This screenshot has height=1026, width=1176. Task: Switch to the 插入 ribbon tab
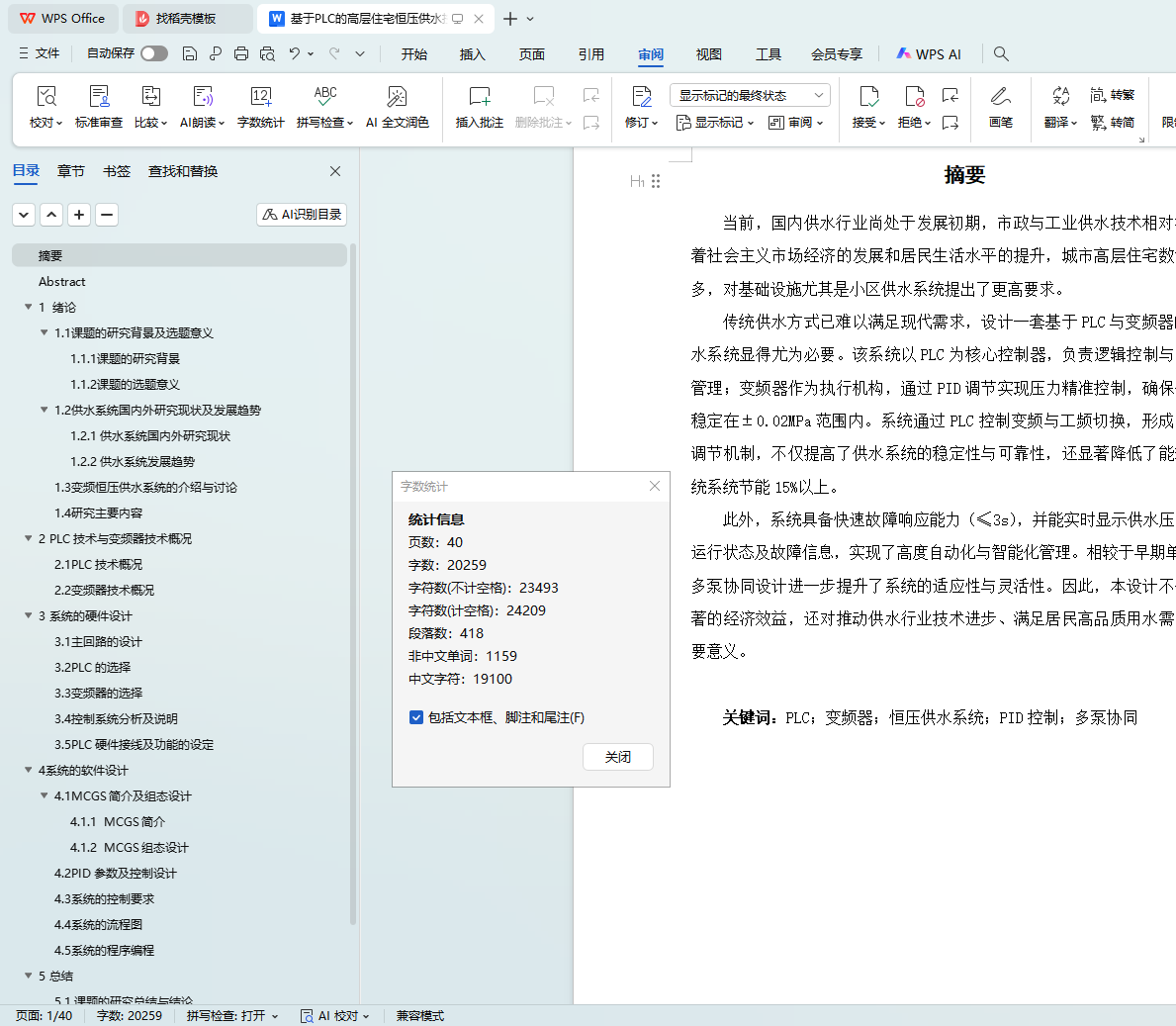click(x=473, y=54)
